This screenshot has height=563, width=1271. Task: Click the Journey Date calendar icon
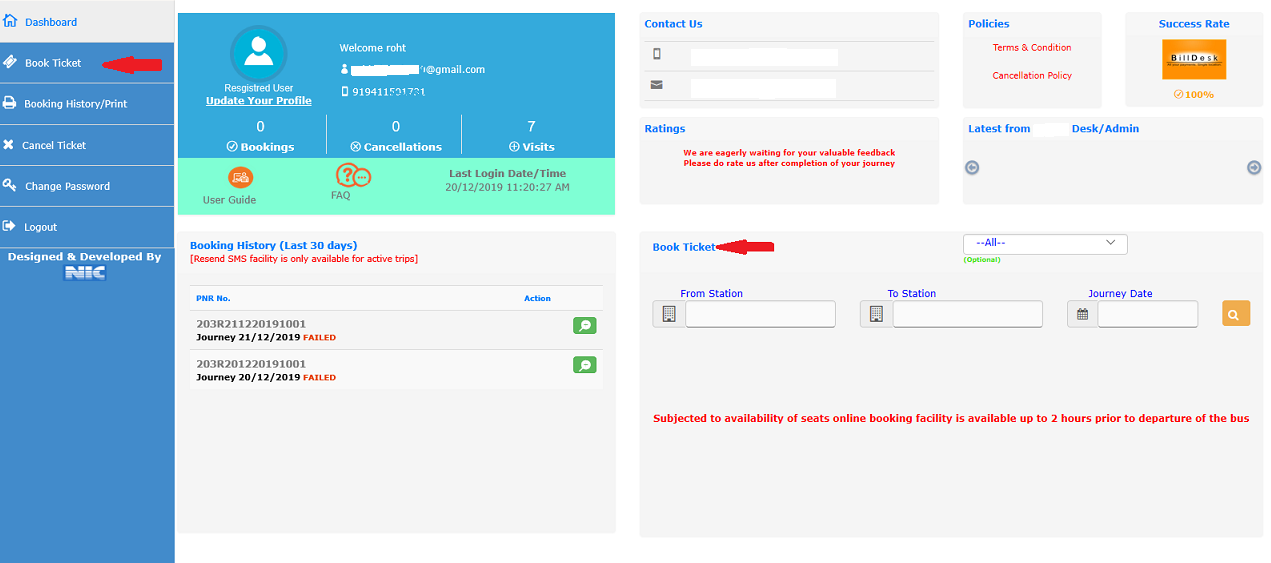[x=1082, y=314]
